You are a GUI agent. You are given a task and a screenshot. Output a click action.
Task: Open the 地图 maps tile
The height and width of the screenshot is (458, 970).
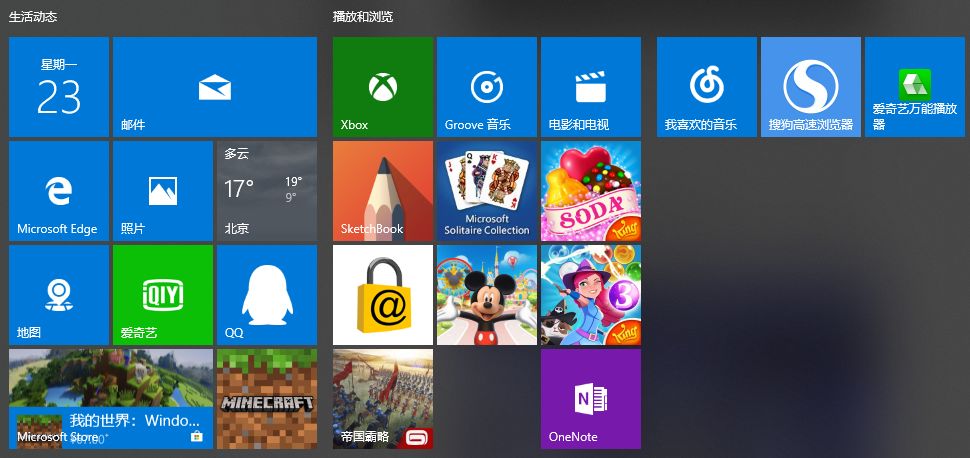coord(59,295)
